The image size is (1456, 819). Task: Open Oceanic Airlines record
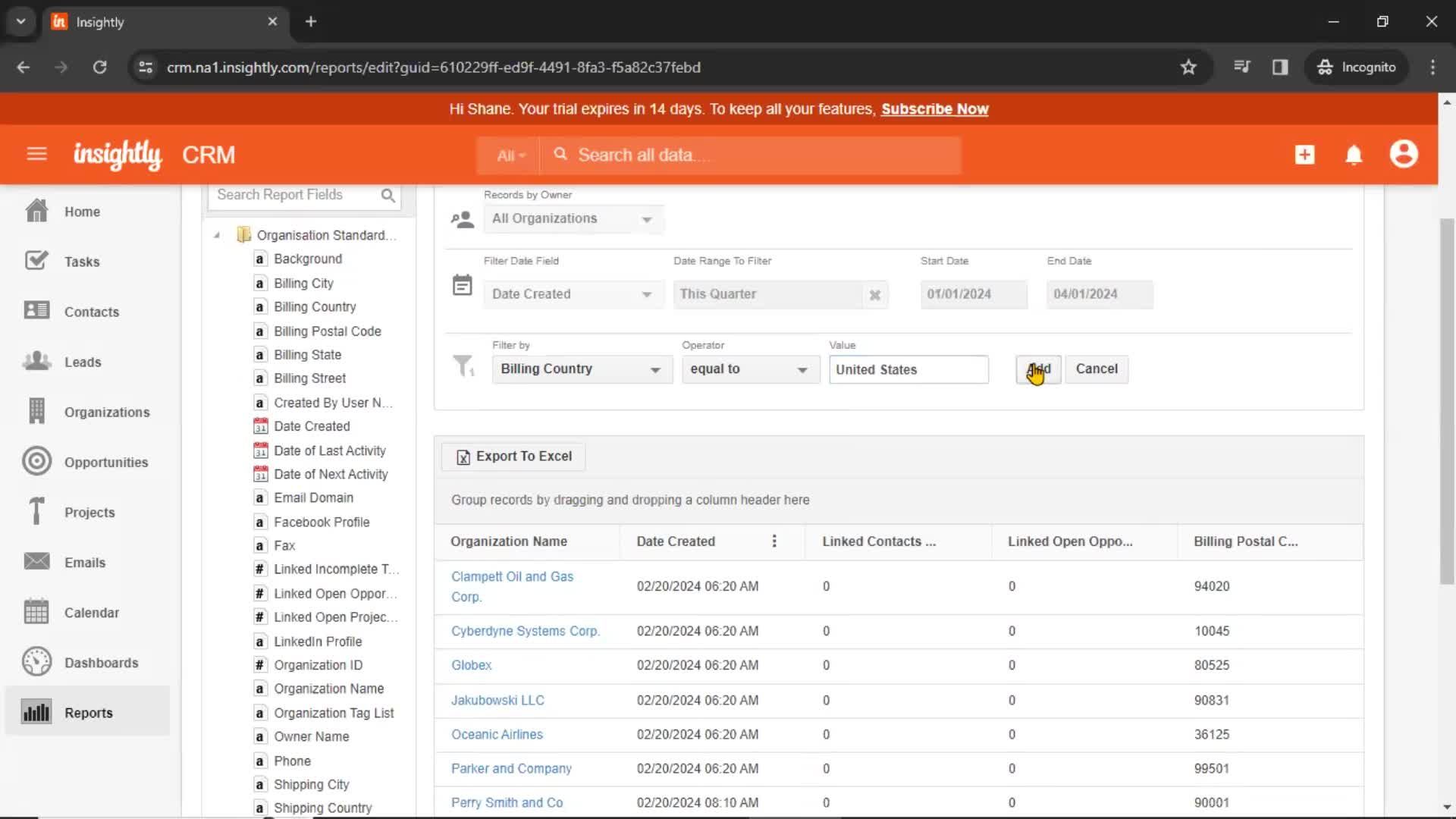(497, 734)
